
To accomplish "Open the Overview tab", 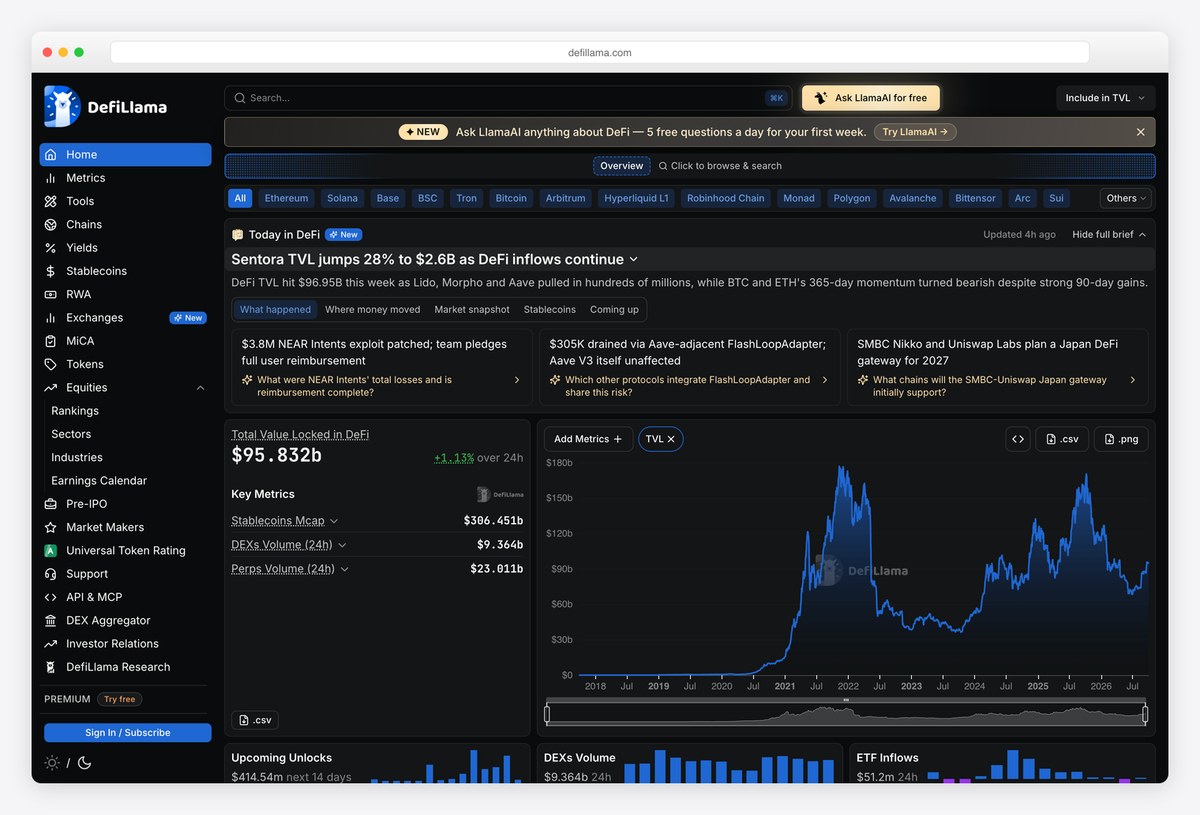I will tap(621, 166).
